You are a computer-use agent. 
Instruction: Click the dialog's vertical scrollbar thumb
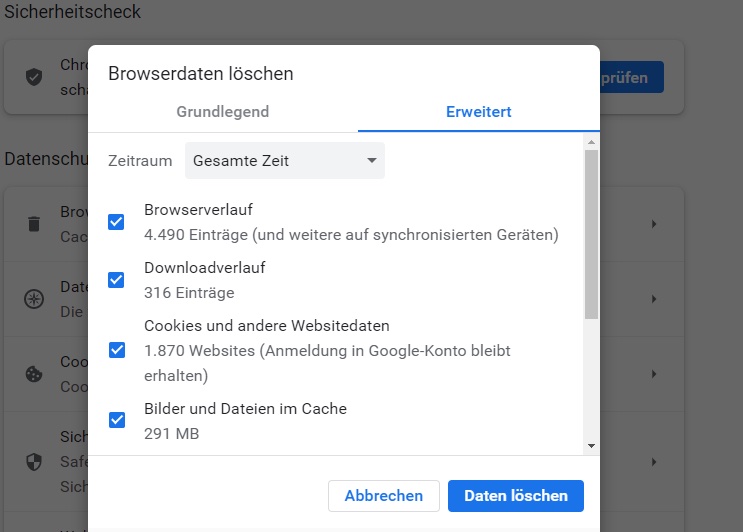[x=591, y=235]
